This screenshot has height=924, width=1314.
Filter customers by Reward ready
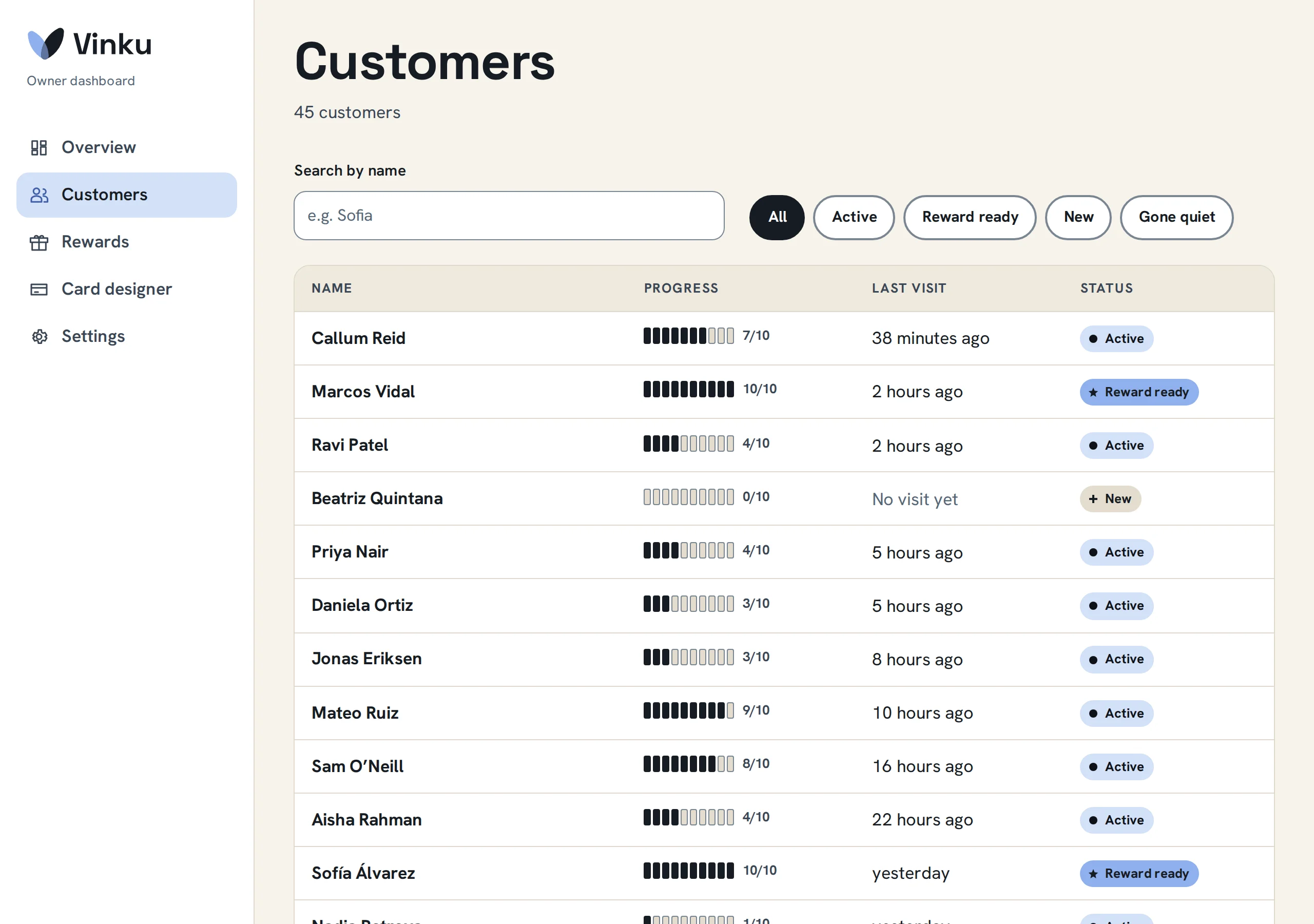coord(970,217)
